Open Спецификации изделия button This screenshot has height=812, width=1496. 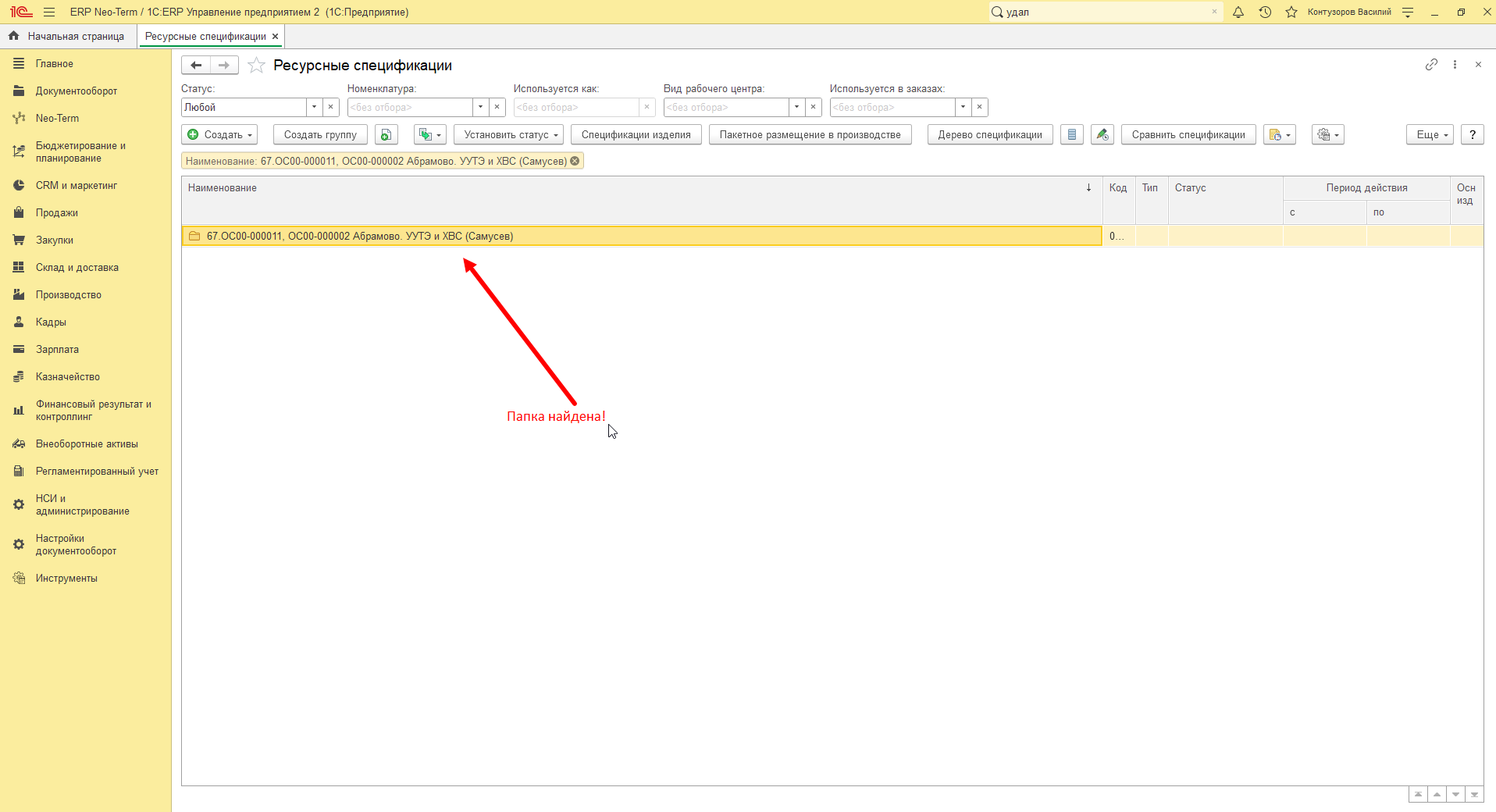click(636, 134)
